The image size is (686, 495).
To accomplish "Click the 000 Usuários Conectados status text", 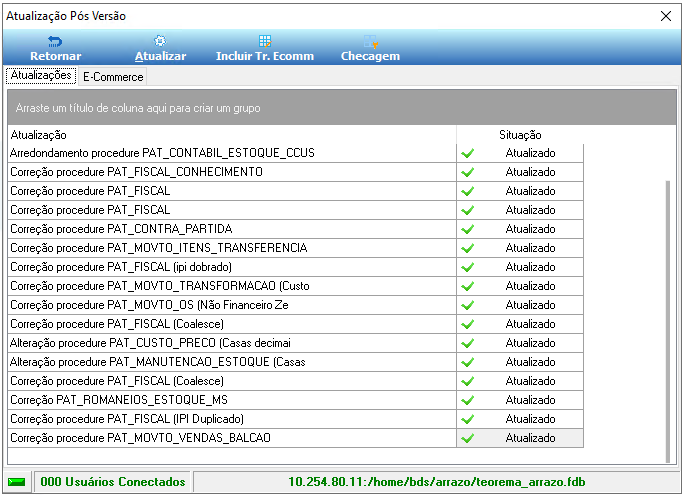I will pos(113,482).
